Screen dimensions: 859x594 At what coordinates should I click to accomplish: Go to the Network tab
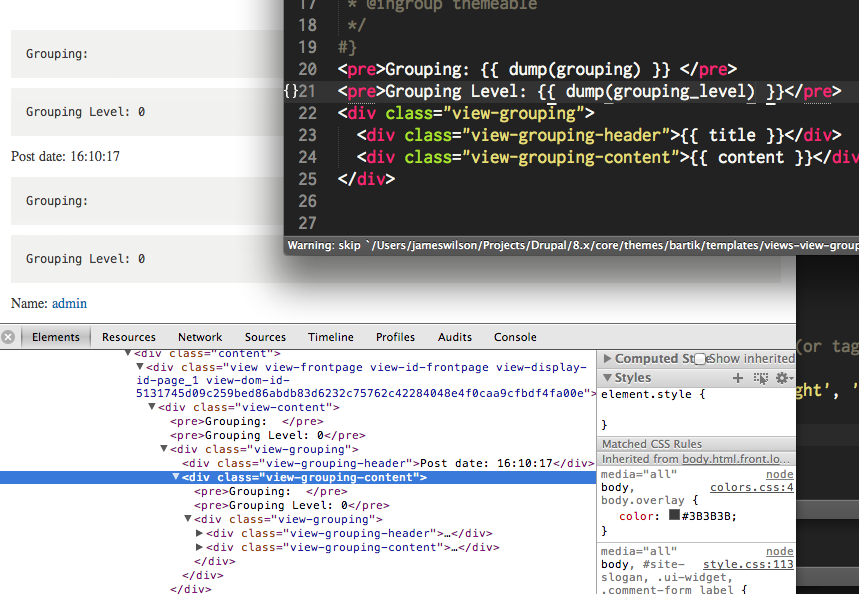(200, 337)
